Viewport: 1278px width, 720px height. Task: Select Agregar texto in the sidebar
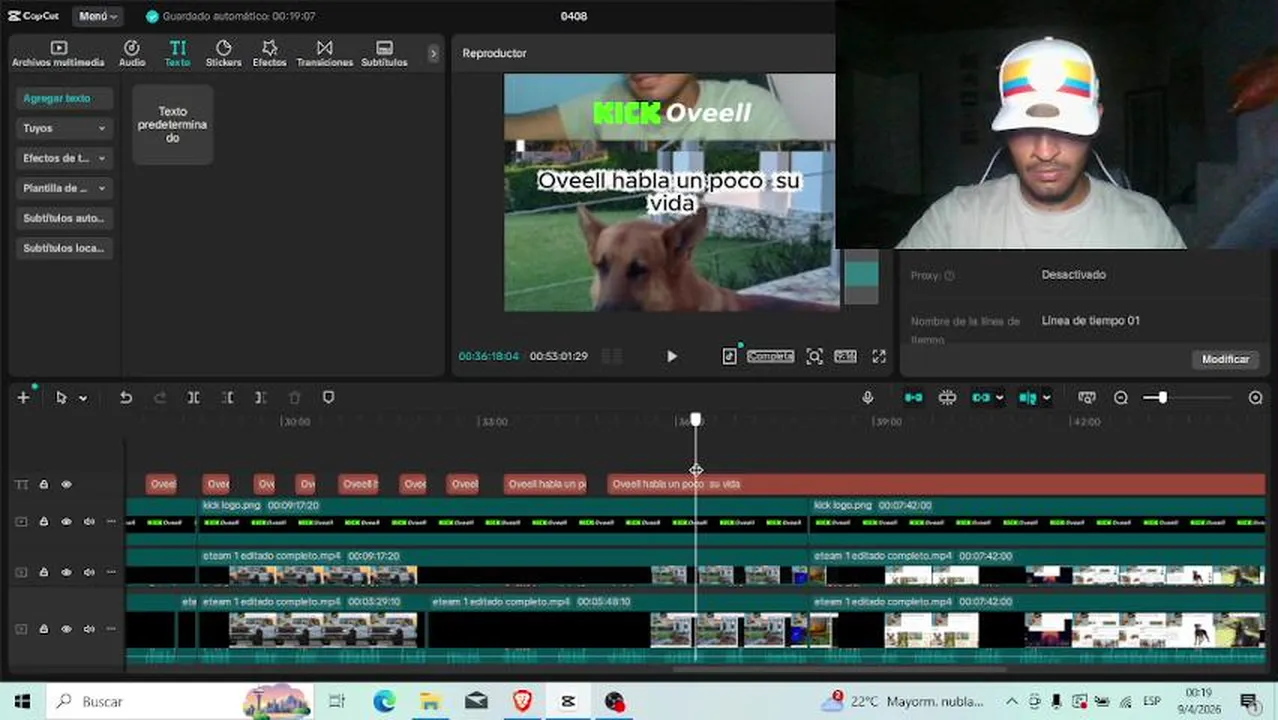pyautogui.click(x=64, y=98)
